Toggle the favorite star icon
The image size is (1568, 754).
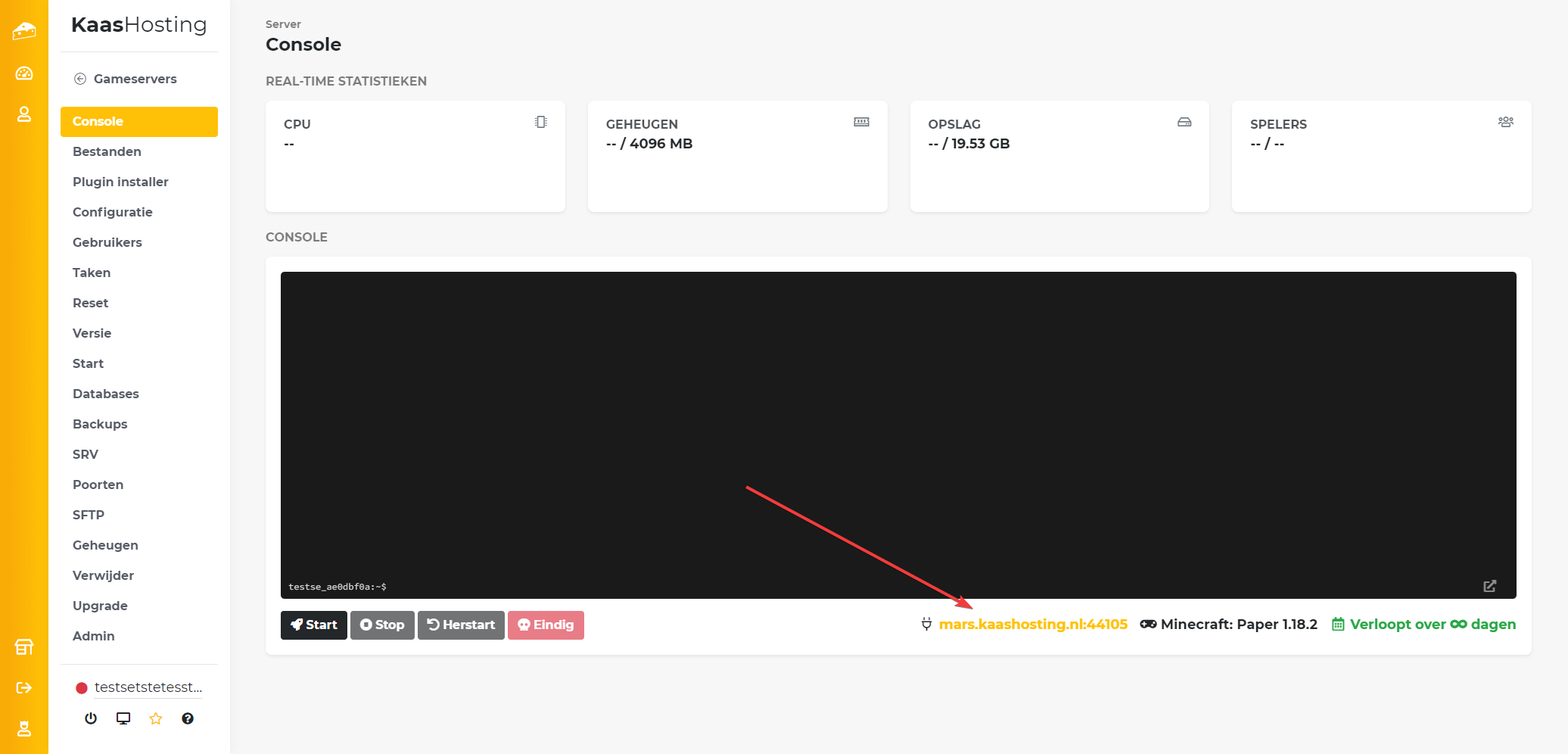pyautogui.click(x=156, y=718)
